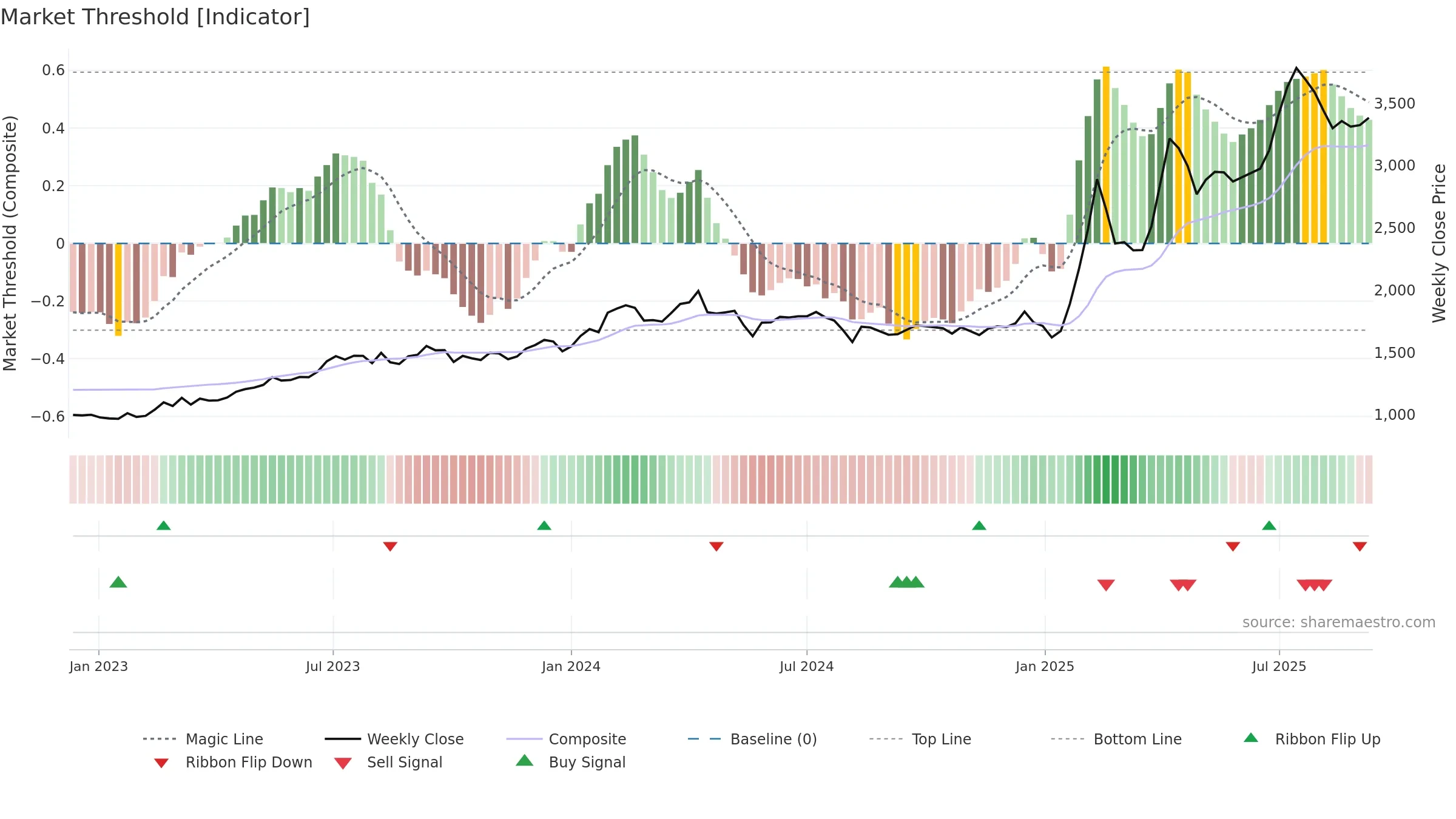Click the Jan 2023 x-axis label
The image size is (1456, 819).
99,666
